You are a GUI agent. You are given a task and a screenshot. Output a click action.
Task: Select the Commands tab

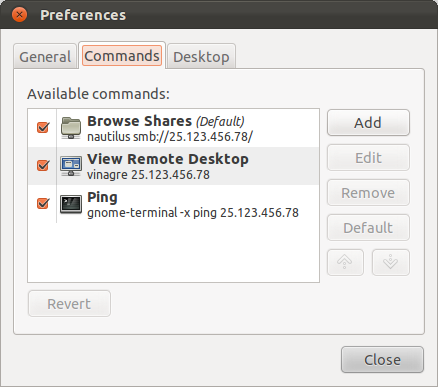coord(122,56)
